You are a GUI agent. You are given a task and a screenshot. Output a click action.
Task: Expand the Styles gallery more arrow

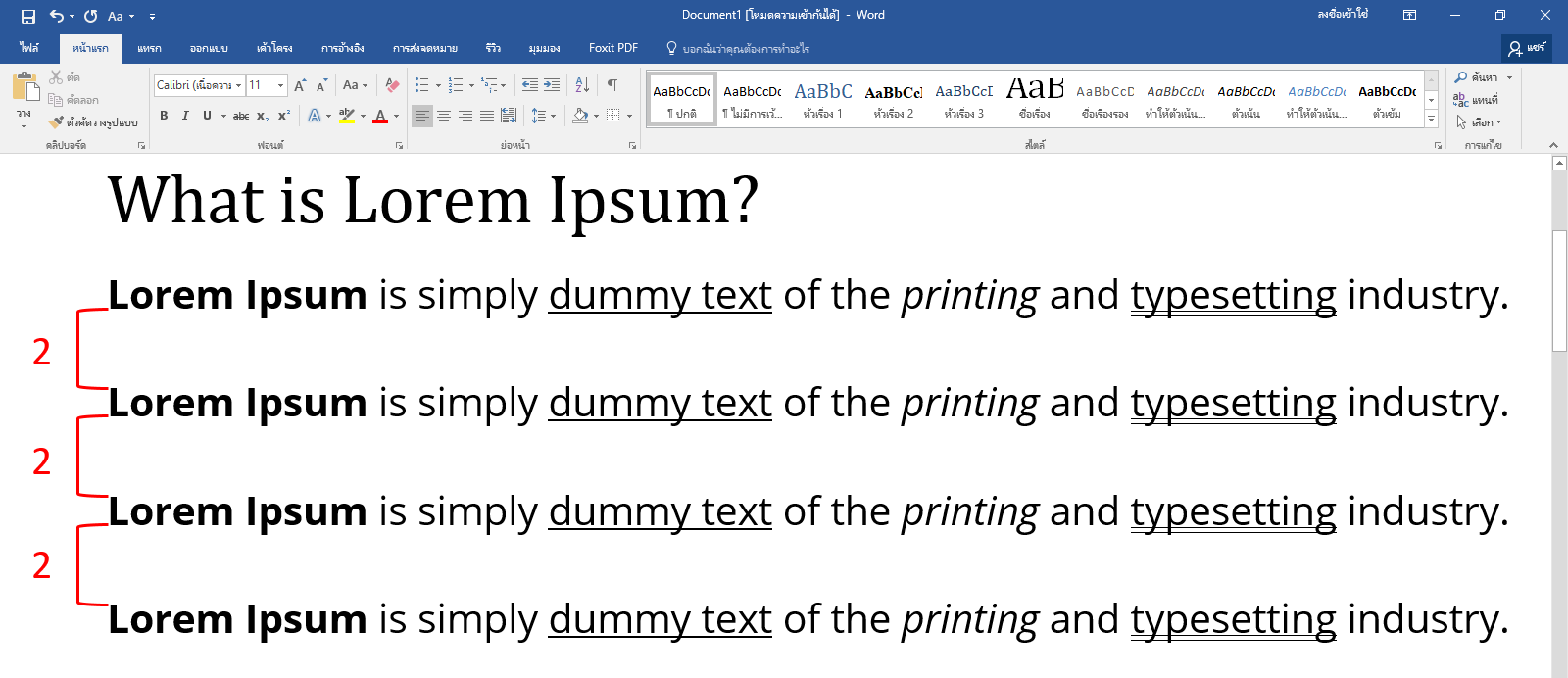click(x=1432, y=119)
